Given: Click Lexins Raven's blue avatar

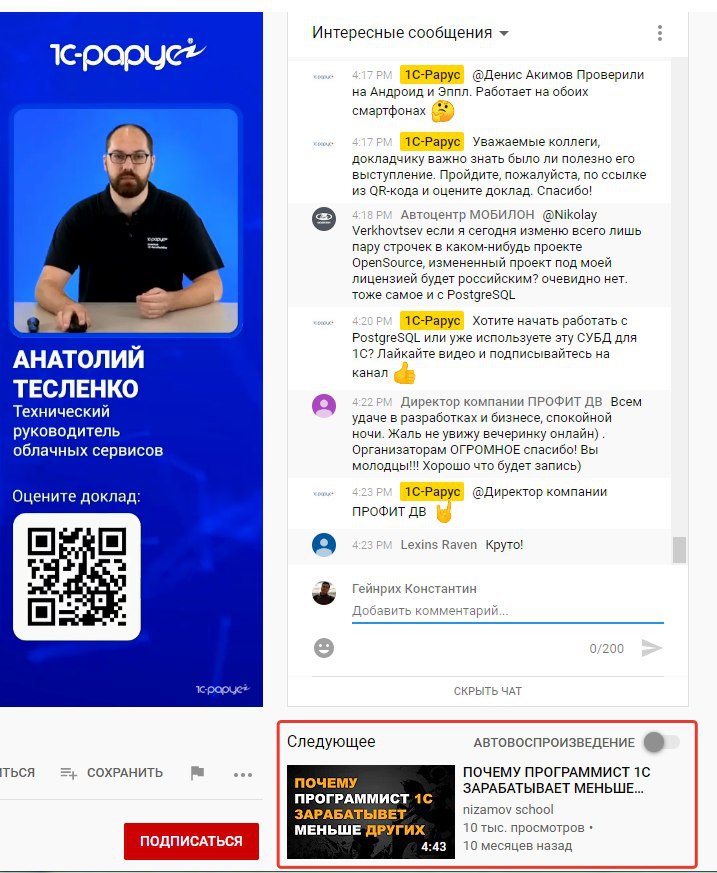Looking at the screenshot, I should 324,545.
